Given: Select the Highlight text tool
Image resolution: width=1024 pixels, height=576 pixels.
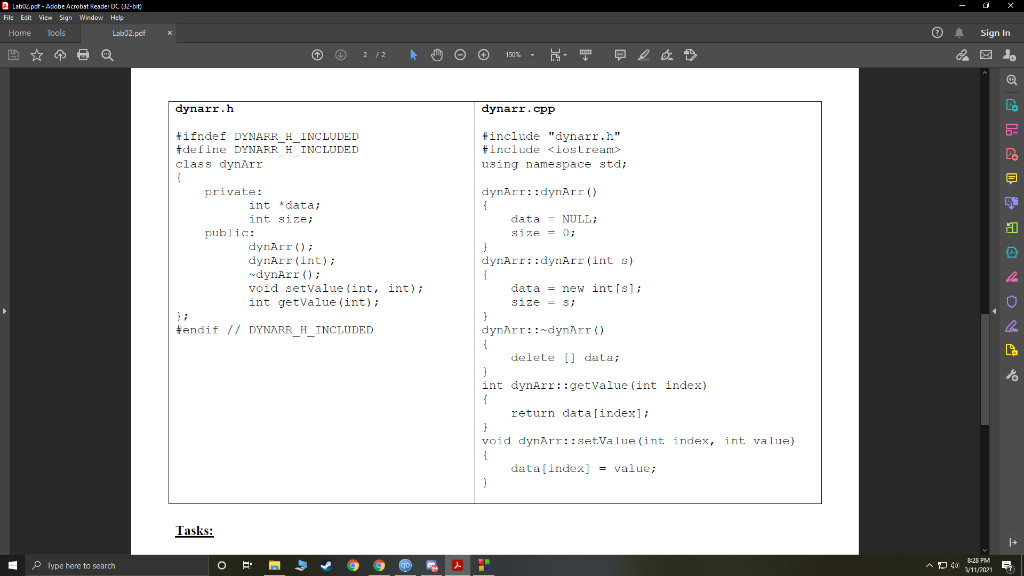Looking at the screenshot, I should pos(644,55).
